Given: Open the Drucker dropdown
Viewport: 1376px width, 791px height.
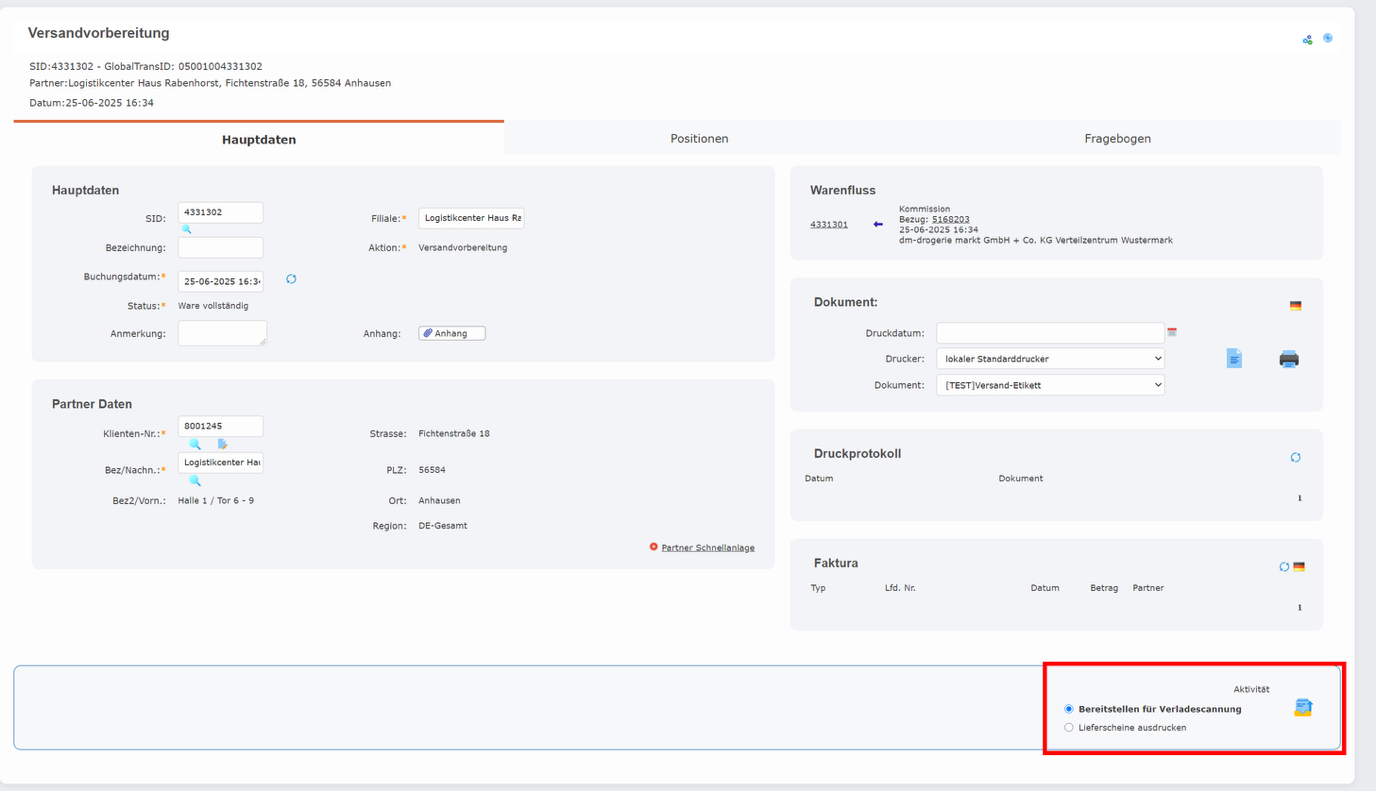Looking at the screenshot, I should [x=1050, y=358].
